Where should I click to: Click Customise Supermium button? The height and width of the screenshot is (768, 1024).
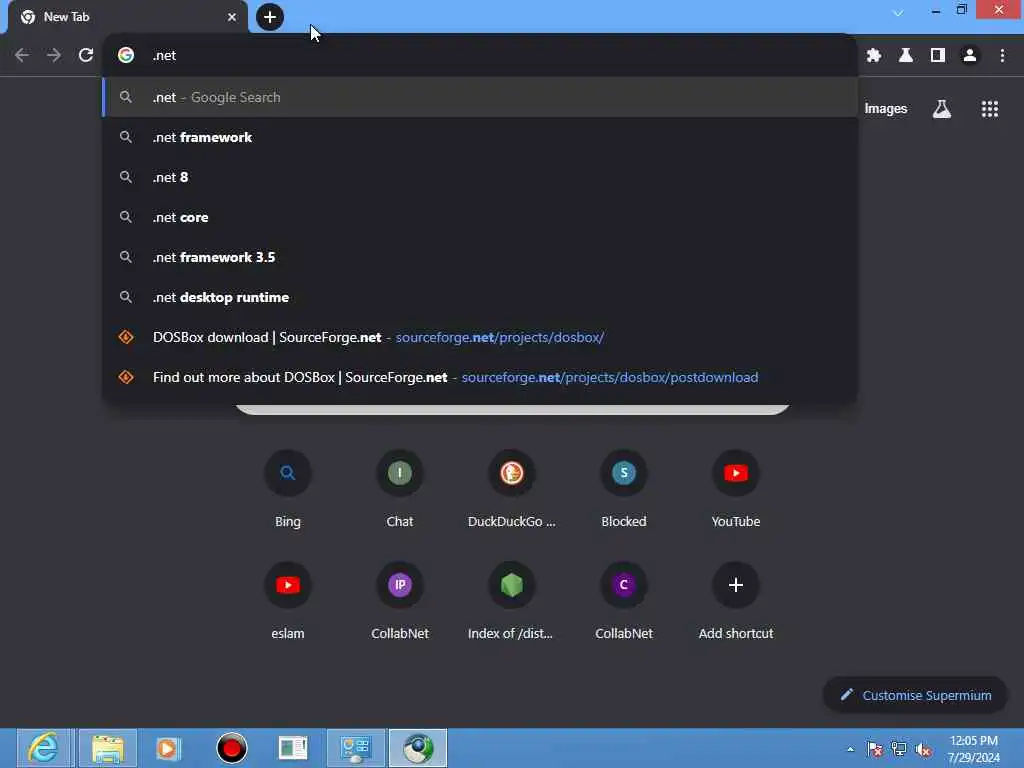coord(915,696)
